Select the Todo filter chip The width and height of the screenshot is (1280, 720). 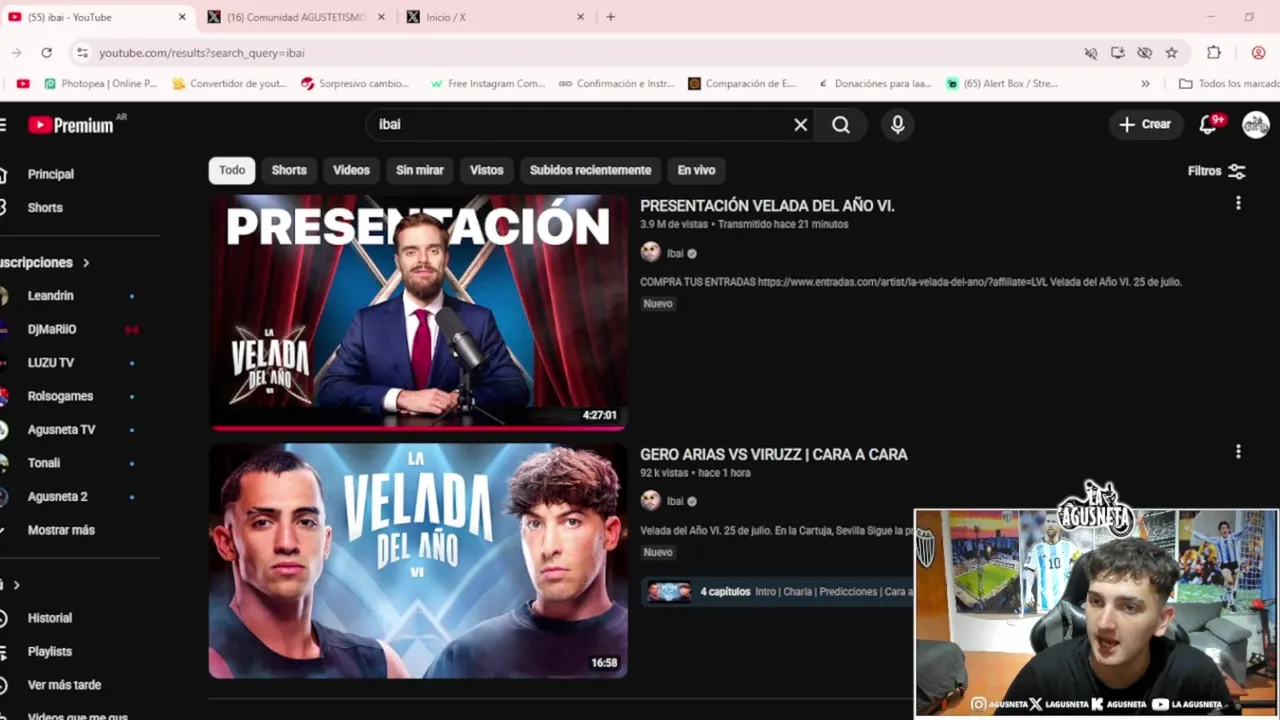click(232, 170)
